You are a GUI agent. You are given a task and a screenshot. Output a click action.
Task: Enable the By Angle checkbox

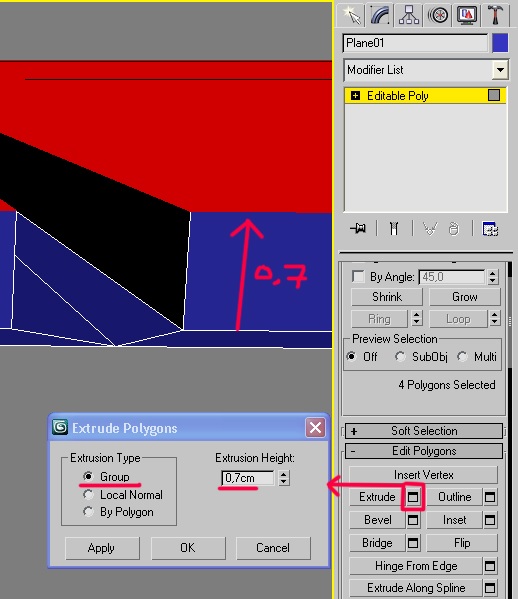point(358,276)
